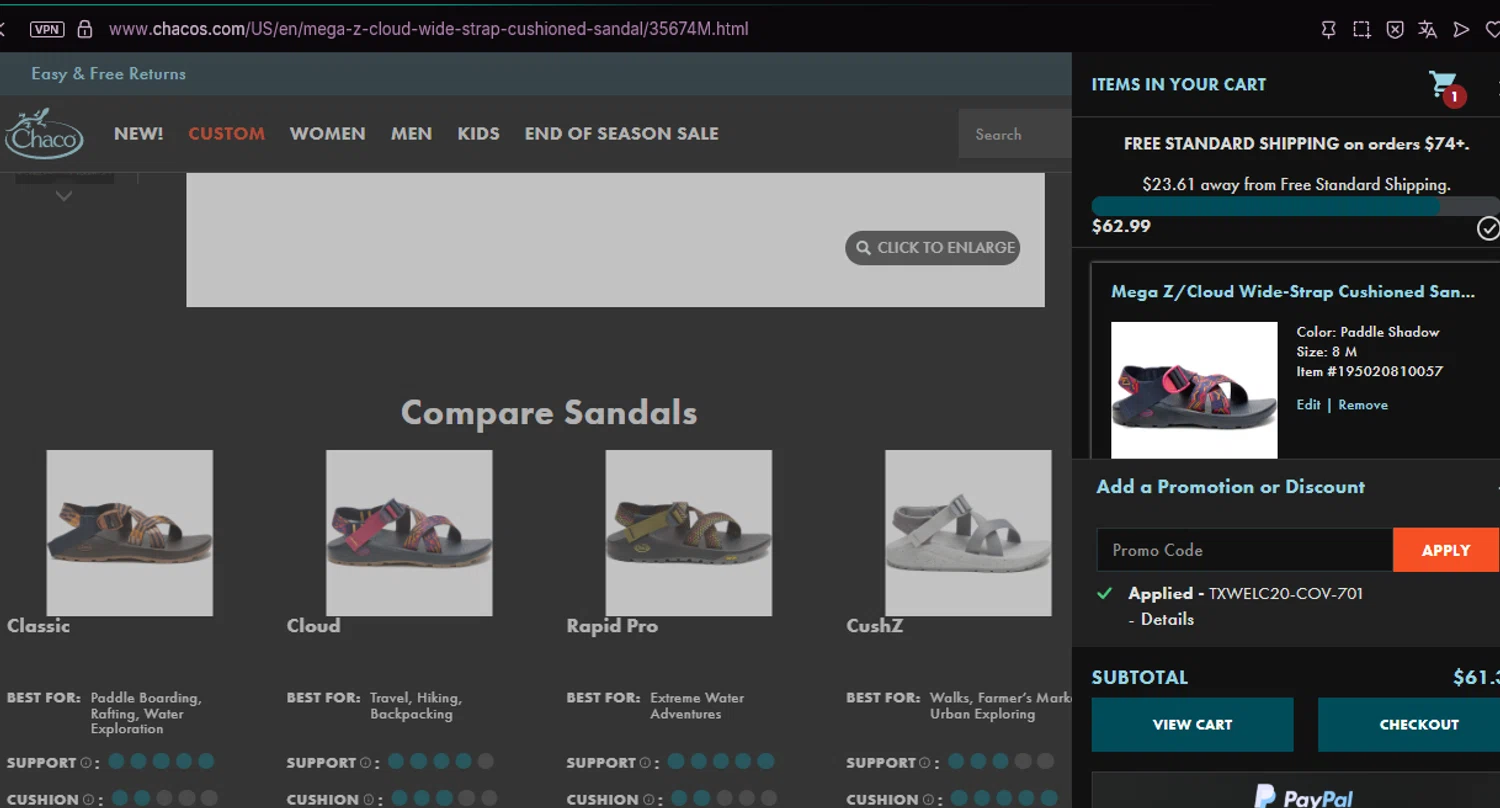
Task: Click the info icon next to Classic CUSHION
Action: click(x=88, y=799)
